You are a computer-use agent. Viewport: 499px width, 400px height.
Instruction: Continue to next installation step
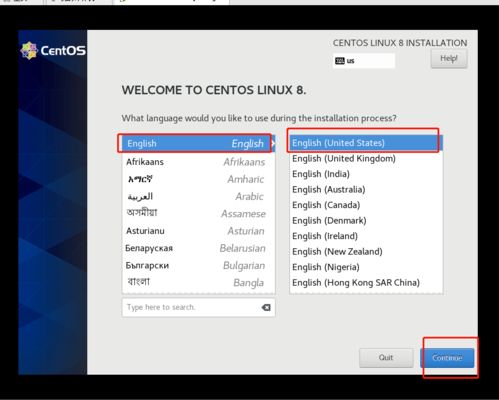tap(447, 358)
